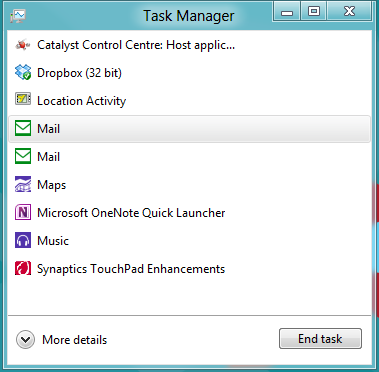Click the second Mail envelope icon
The width and height of the screenshot is (379, 372).
[23, 156]
